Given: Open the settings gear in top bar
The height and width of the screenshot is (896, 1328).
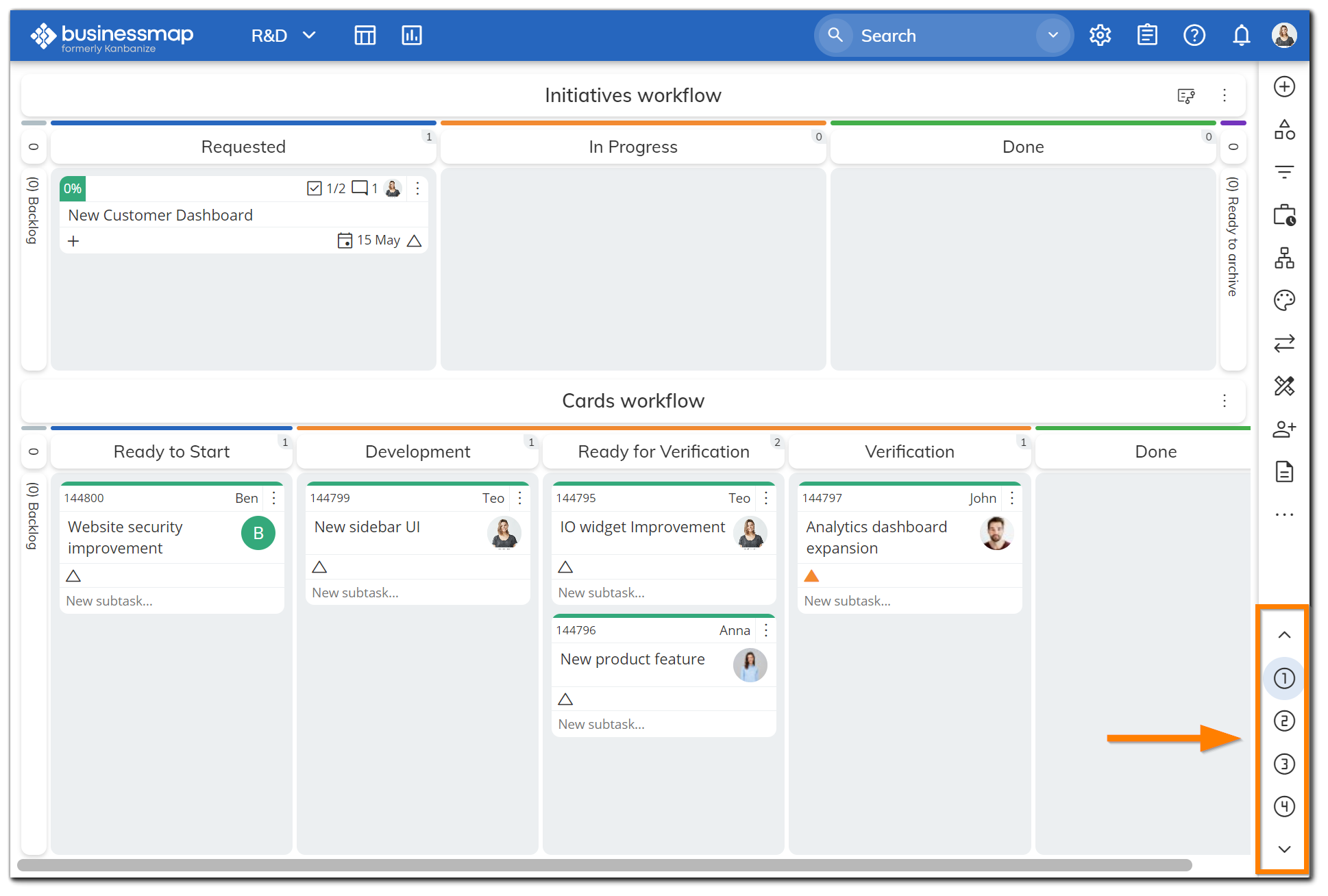Looking at the screenshot, I should 1100,35.
